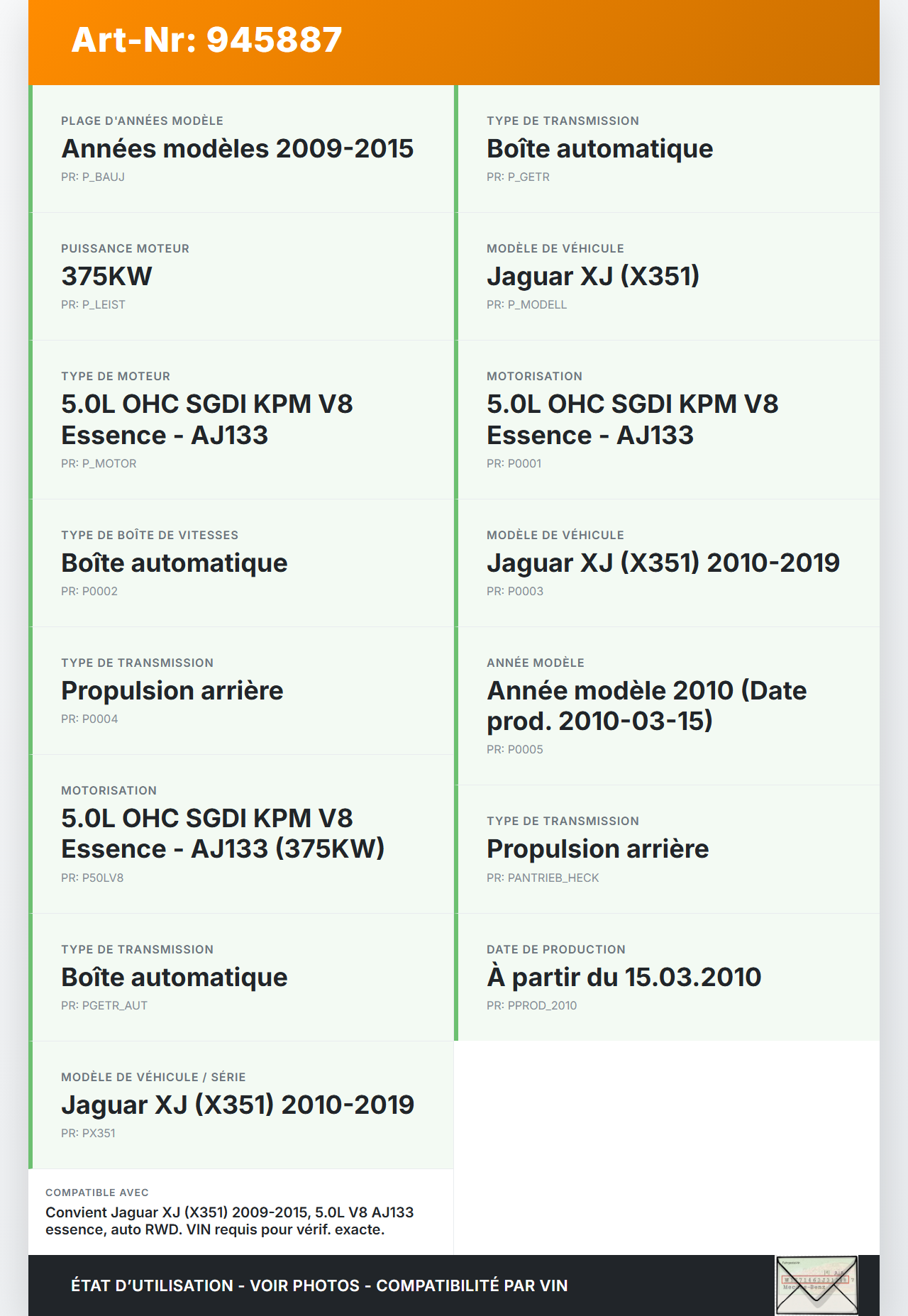Click the Art-Nr: 945887 header title
The height and width of the screenshot is (1316, 908).
[206, 40]
